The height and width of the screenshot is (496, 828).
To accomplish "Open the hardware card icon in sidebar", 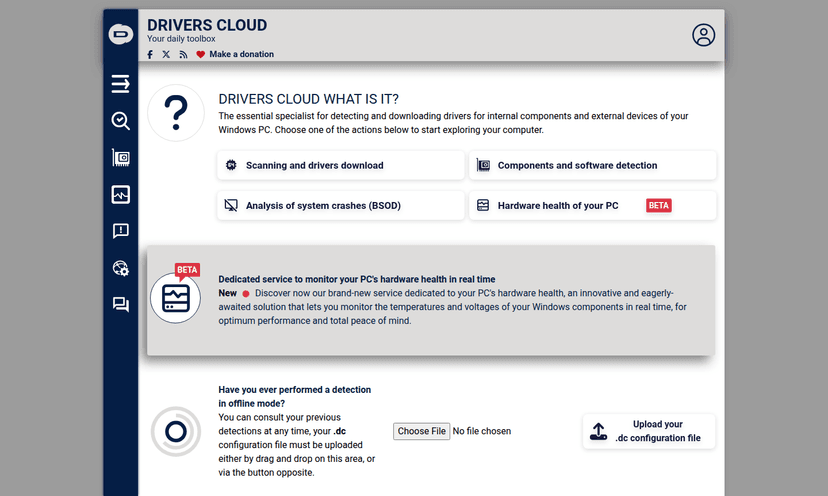I will tap(120, 157).
